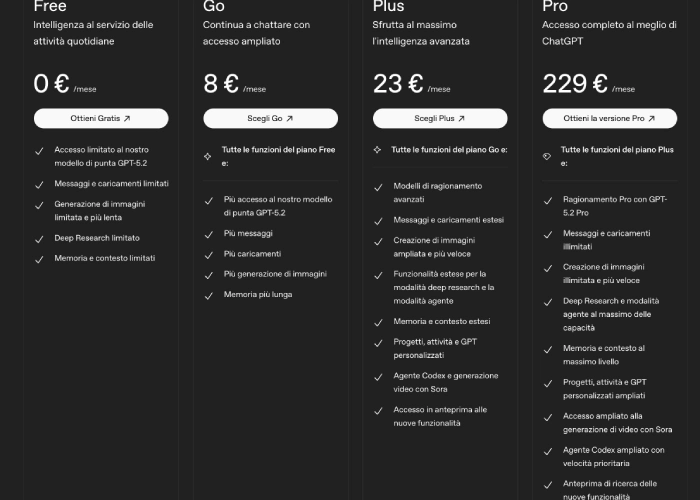
Task: Click the 8 € Go plan price
Action: pyautogui.click(x=221, y=84)
